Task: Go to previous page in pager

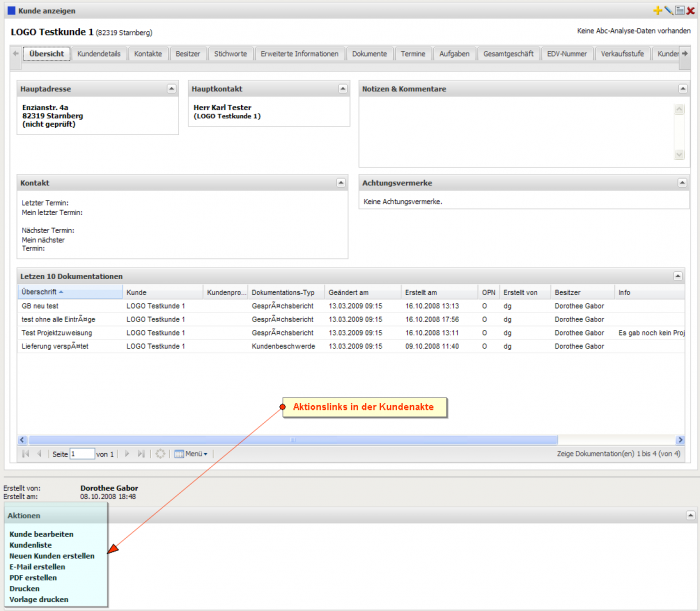Action: pyautogui.click(x=39, y=454)
